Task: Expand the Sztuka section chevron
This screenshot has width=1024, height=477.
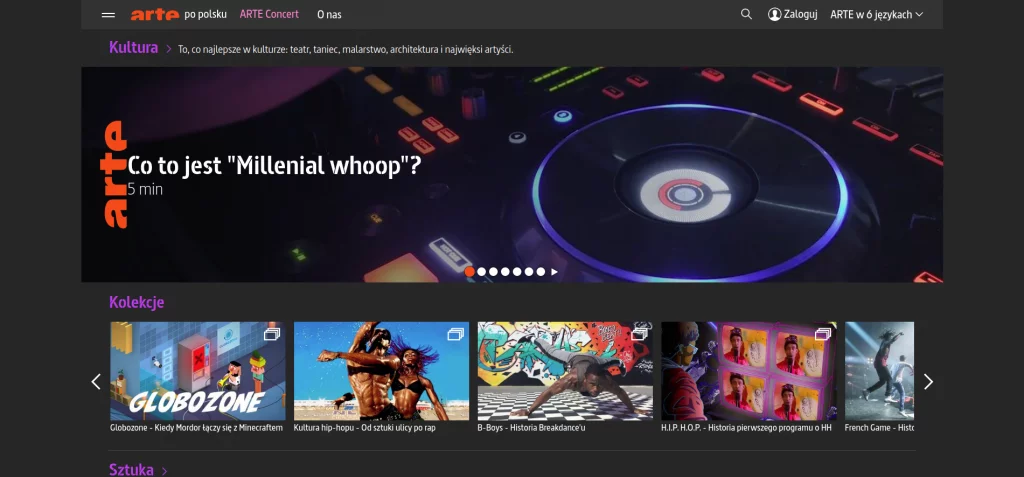Action: click(164, 470)
